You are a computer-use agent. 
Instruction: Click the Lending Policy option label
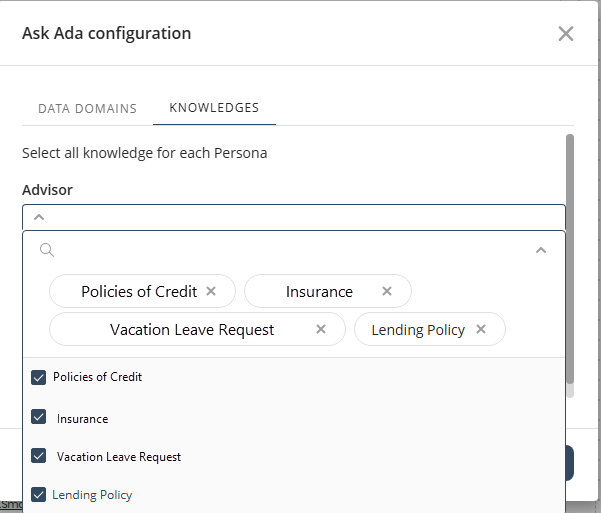click(92, 495)
